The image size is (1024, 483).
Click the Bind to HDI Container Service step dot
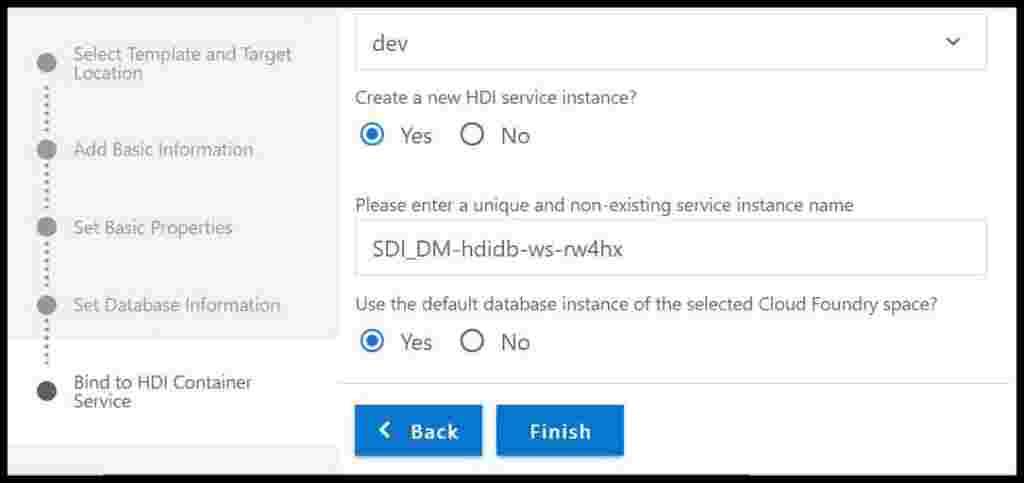(46, 392)
